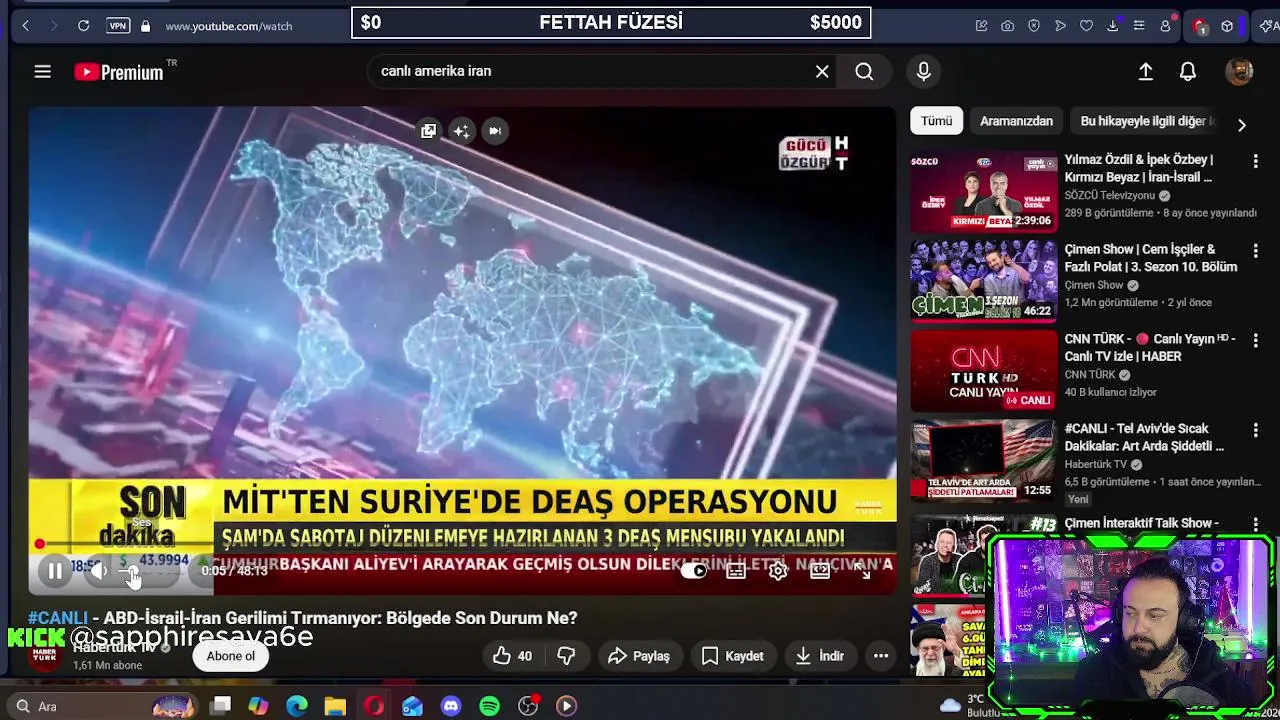Open OBS Studio icon in taskbar
1280x720 pixels.
click(528, 706)
